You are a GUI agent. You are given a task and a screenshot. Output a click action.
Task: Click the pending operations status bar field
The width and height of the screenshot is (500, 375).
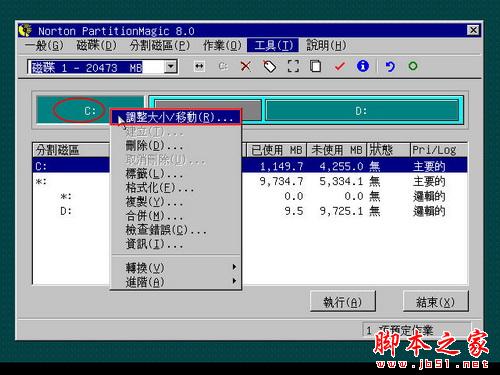pyautogui.click(x=417, y=330)
